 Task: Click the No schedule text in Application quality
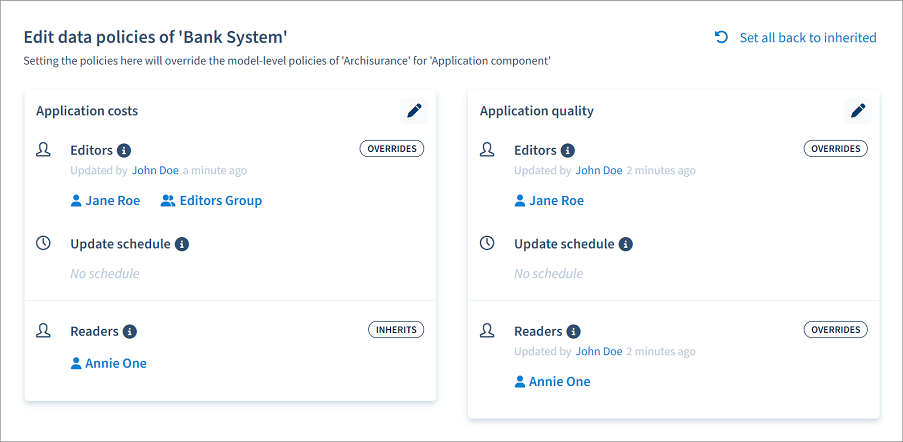[x=549, y=274]
